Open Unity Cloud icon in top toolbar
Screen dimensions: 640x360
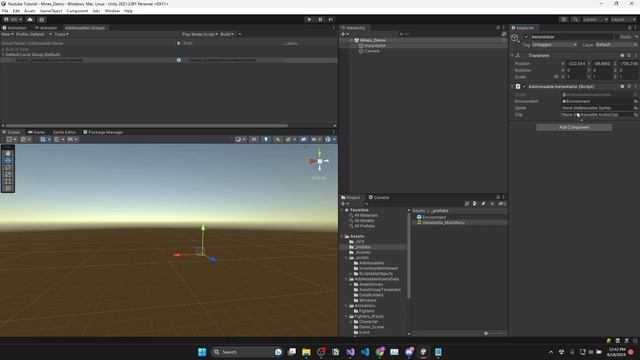pos(30,19)
